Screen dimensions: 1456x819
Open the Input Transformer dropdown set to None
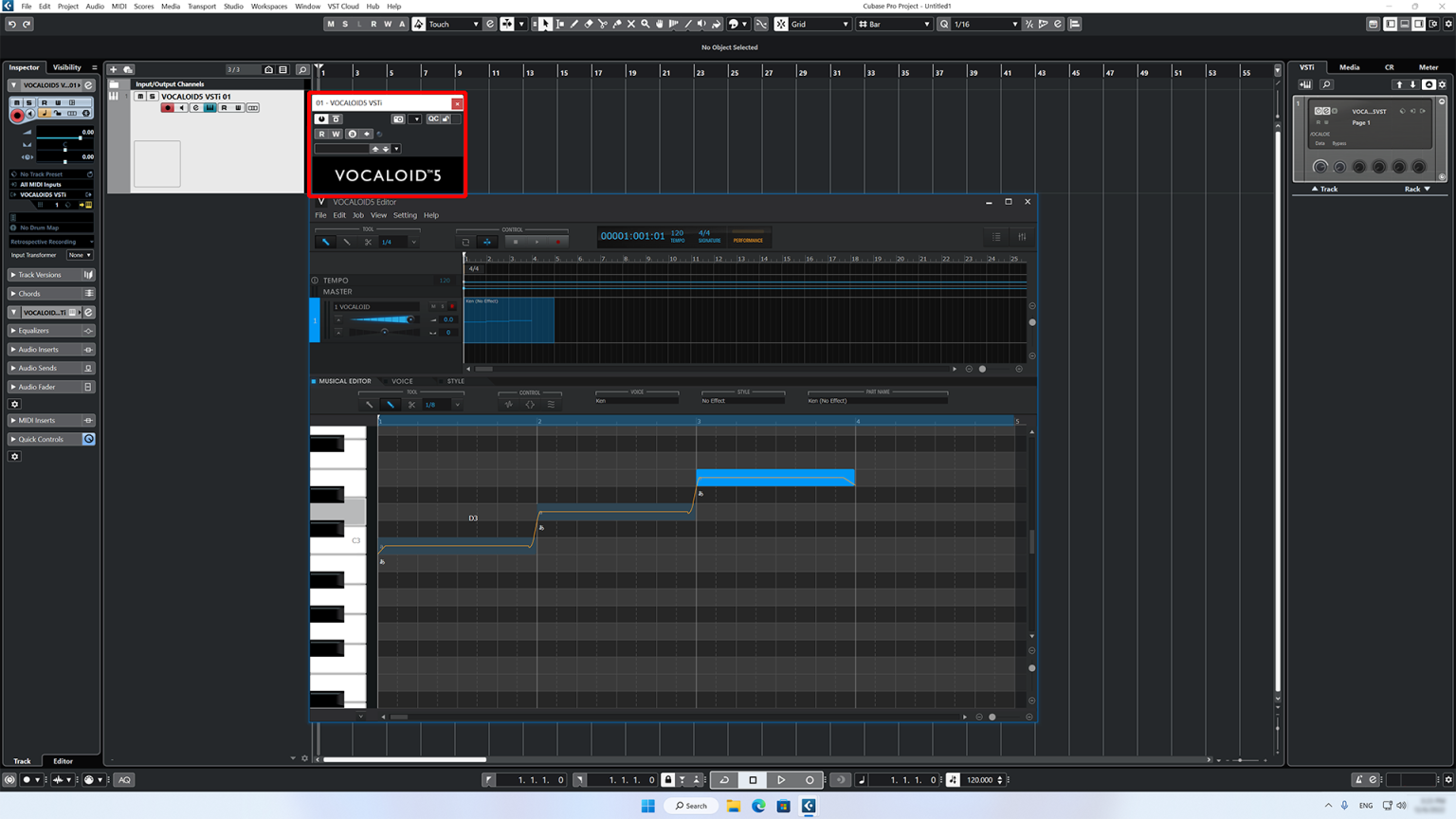pyautogui.click(x=80, y=255)
